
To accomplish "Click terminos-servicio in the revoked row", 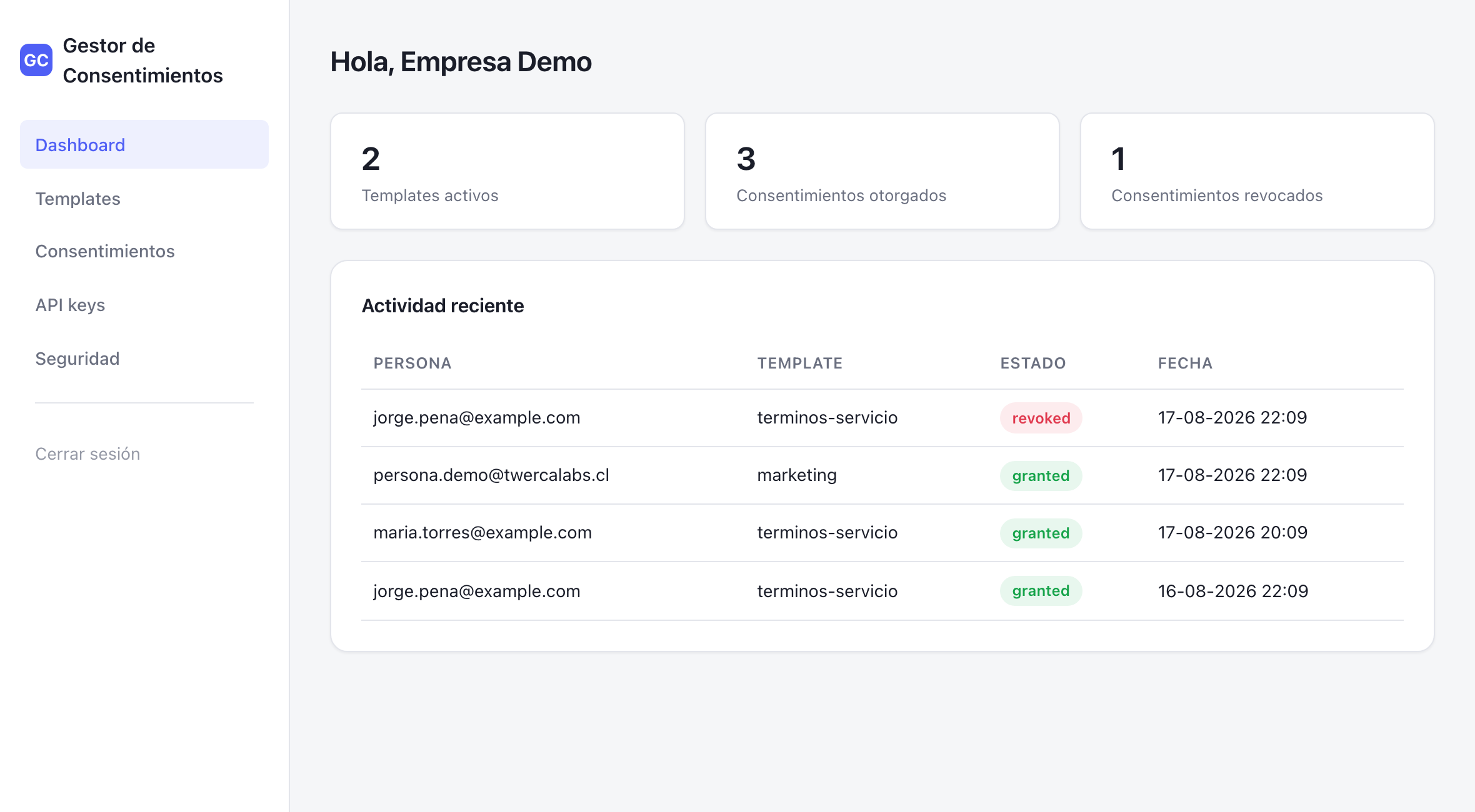I will coord(827,417).
